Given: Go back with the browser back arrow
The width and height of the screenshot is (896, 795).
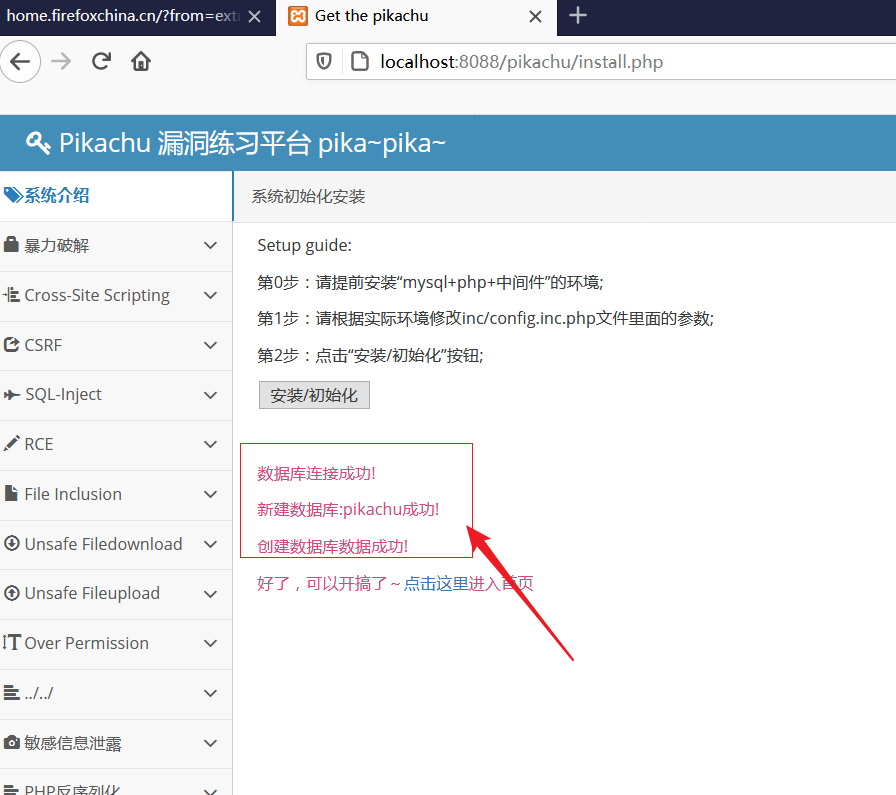Looking at the screenshot, I should [x=20, y=61].
